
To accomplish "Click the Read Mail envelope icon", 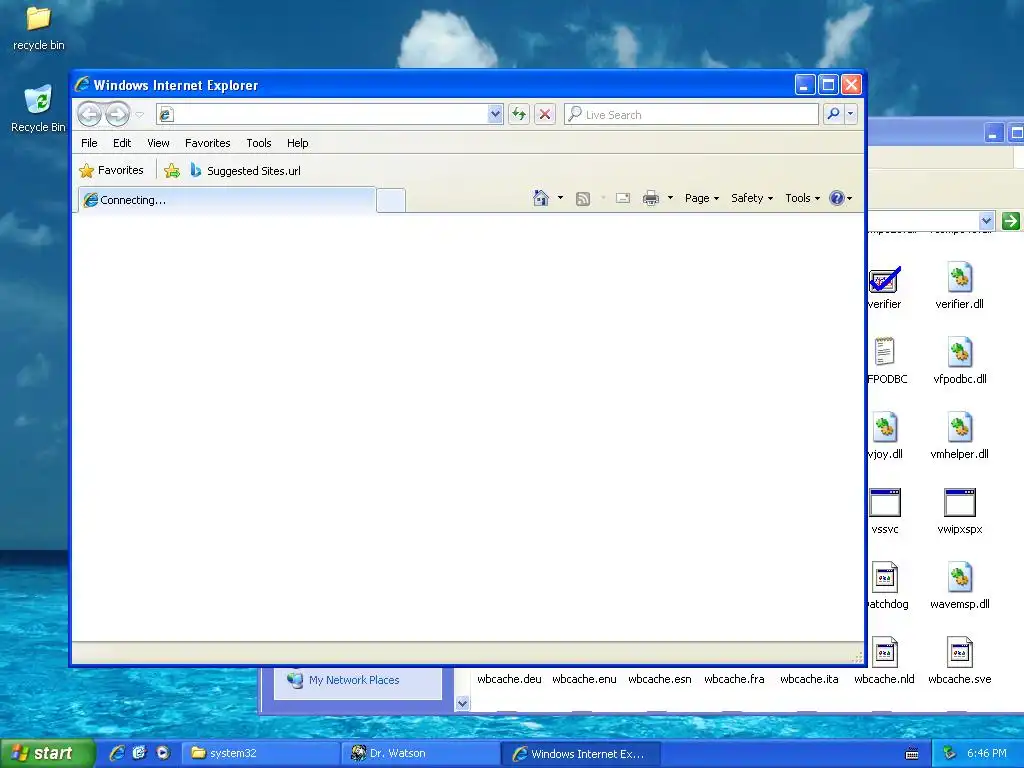I will click(623, 198).
